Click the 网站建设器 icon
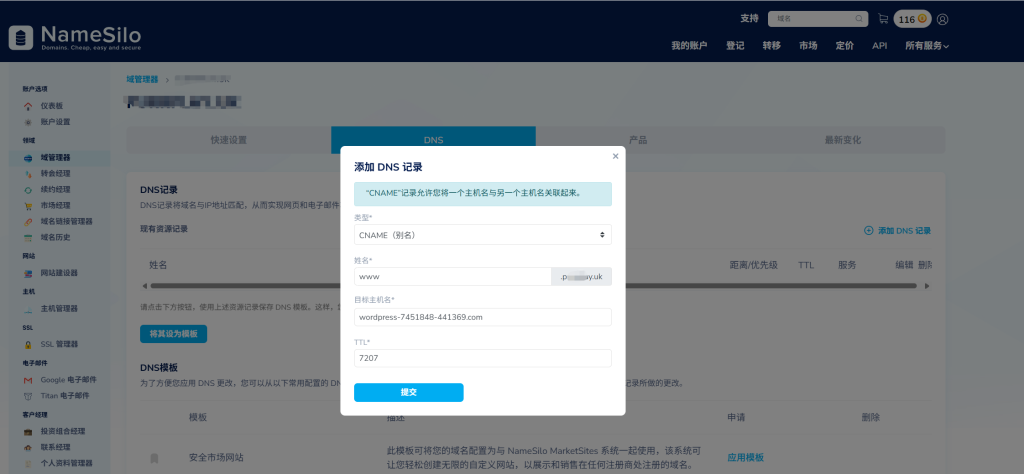This screenshot has width=1024, height=474. coord(27,274)
